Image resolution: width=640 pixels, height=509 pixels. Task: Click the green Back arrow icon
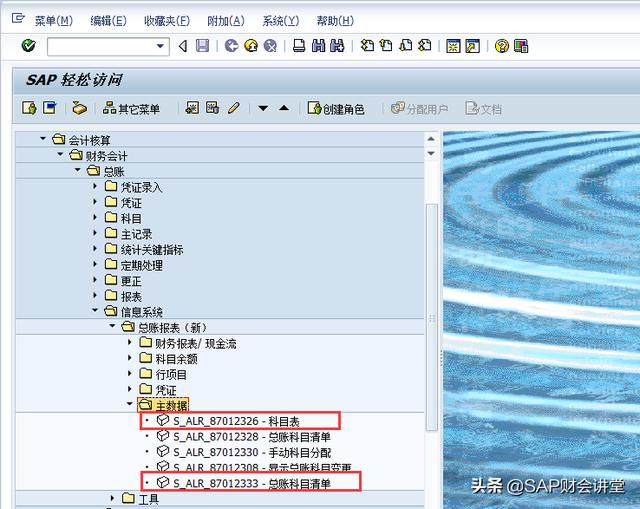pos(231,46)
